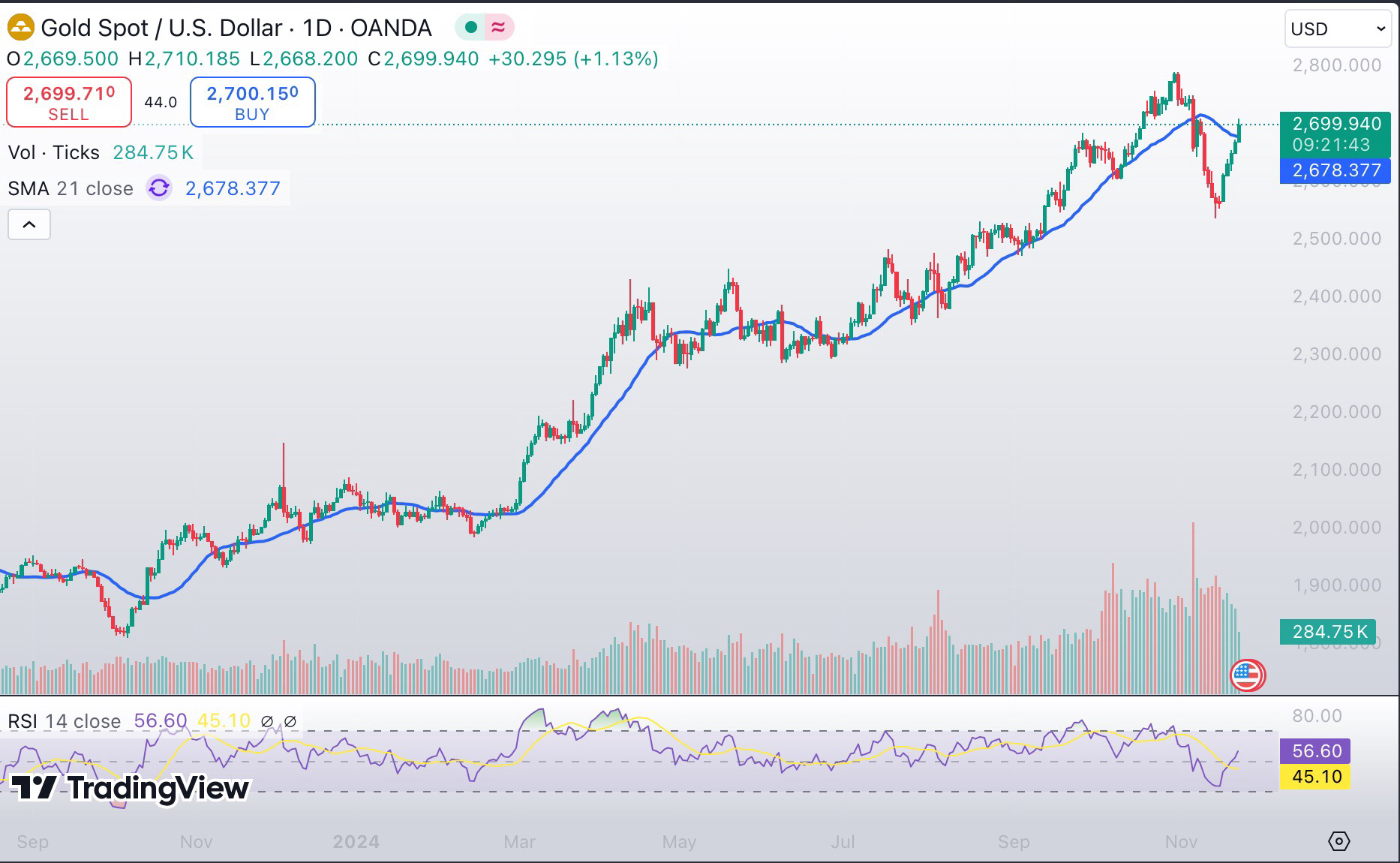Open the USD currency dropdown
The width and height of the screenshot is (1400, 863).
tap(1338, 29)
